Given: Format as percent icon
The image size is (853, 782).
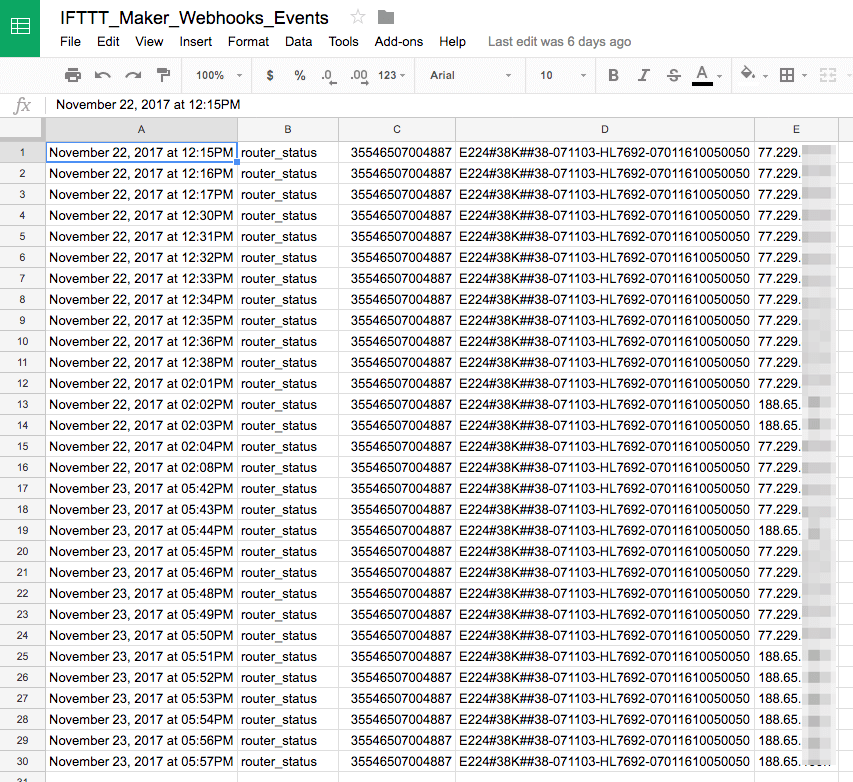Looking at the screenshot, I should point(299,75).
